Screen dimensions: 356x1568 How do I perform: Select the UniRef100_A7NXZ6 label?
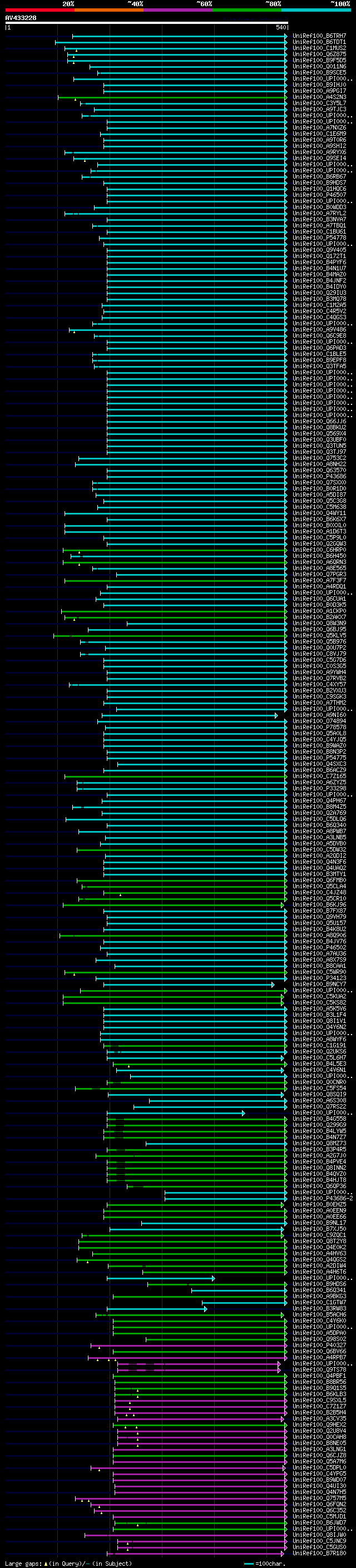[319, 128]
